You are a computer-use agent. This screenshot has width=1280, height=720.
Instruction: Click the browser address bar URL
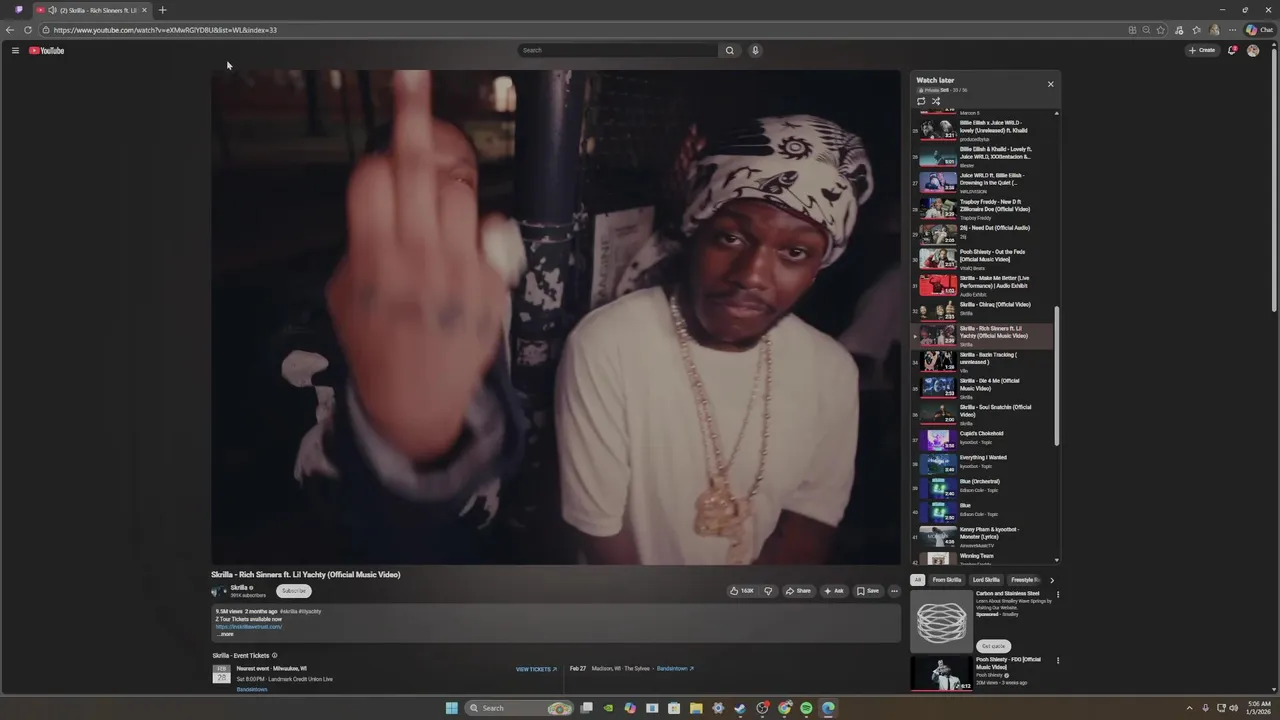pos(165,30)
